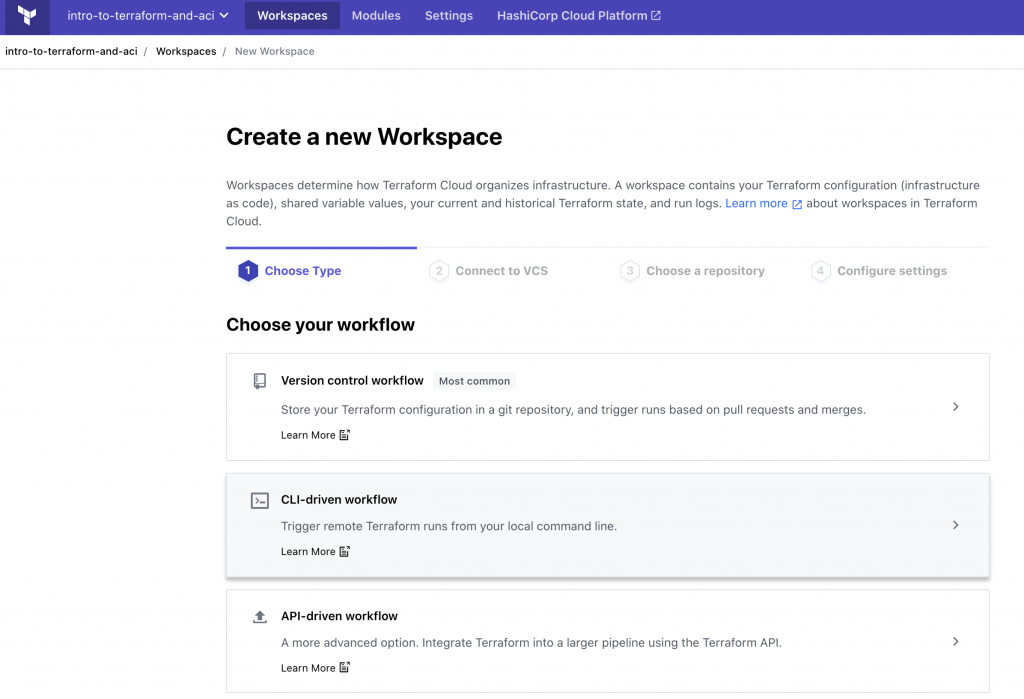Open the intro-to-terraform-and-aci organization dropdown
The width and height of the screenshot is (1024, 699).
[146, 16]
